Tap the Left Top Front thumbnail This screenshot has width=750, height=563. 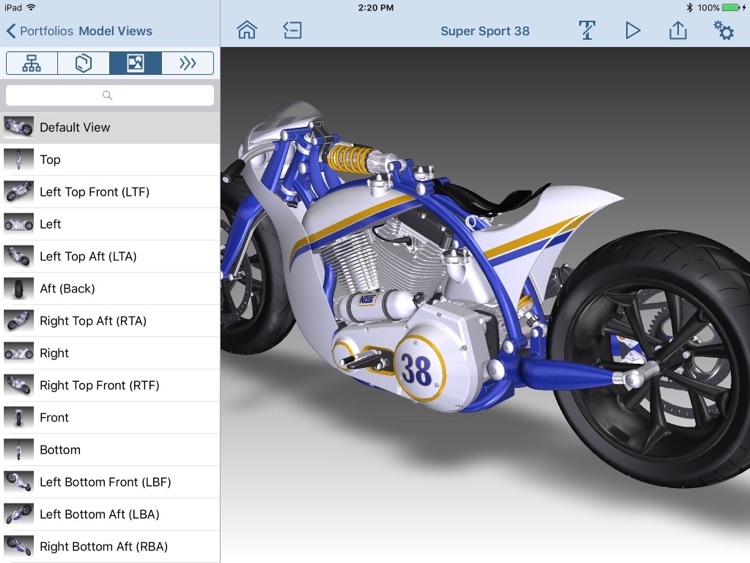point(19,191)
